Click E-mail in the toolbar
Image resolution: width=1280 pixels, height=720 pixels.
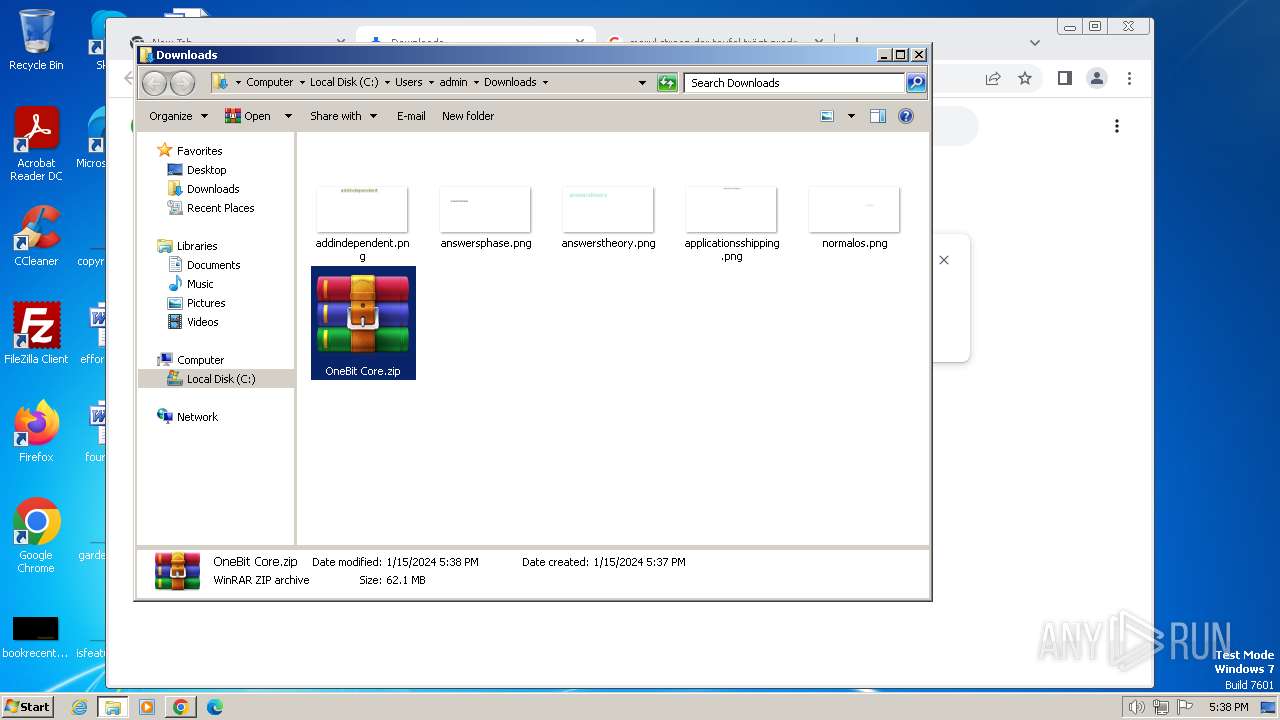pyautogui.click(x=411, y=116)
